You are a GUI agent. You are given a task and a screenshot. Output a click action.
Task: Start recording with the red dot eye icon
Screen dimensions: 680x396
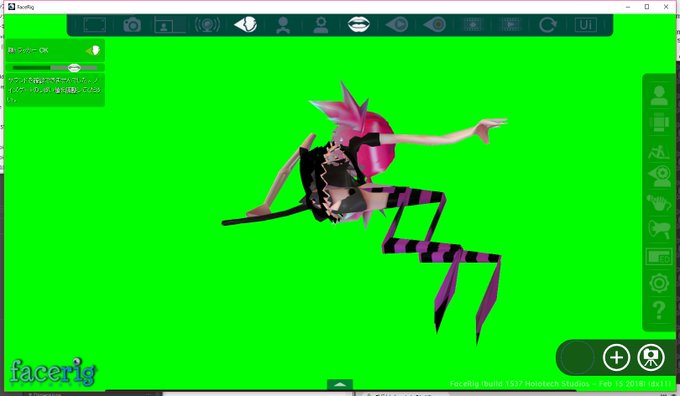click(435, 25)
